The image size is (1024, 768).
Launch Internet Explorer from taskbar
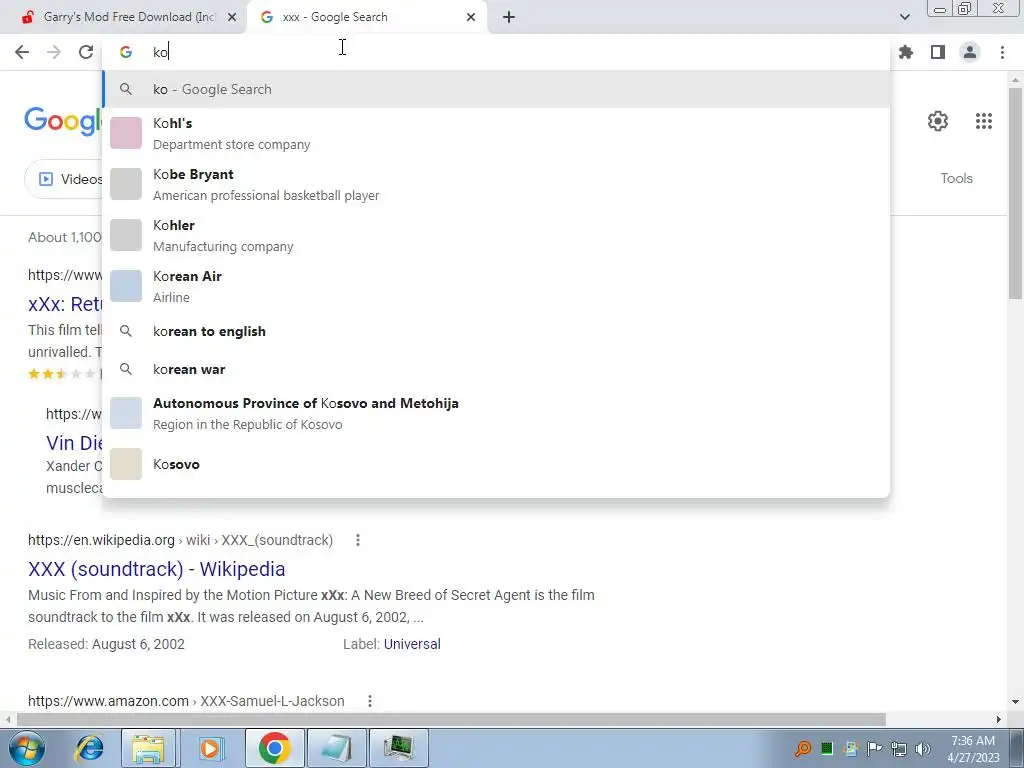pos(89,748)
